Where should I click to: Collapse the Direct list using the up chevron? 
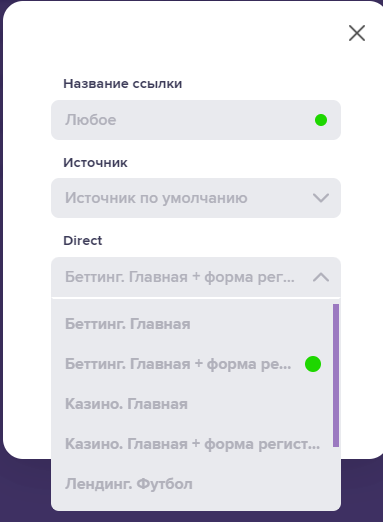pyautogui.click(x=321, y=277)
